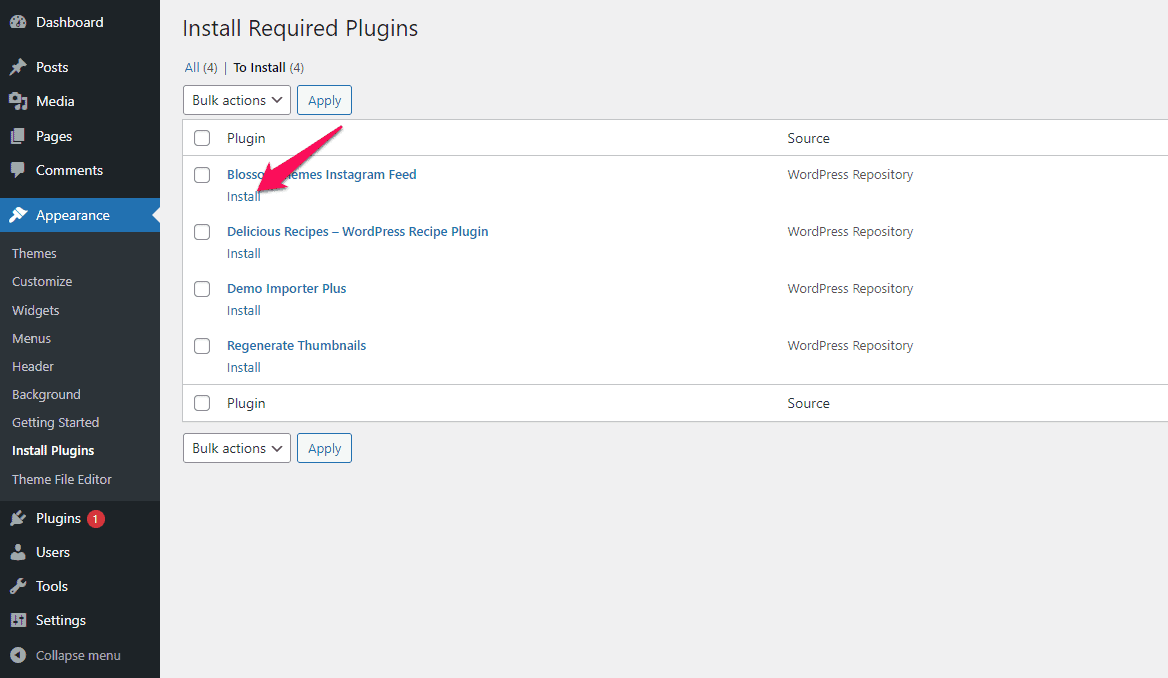Click the Source column header at top
1168x678 pixels.
point(808,138)
